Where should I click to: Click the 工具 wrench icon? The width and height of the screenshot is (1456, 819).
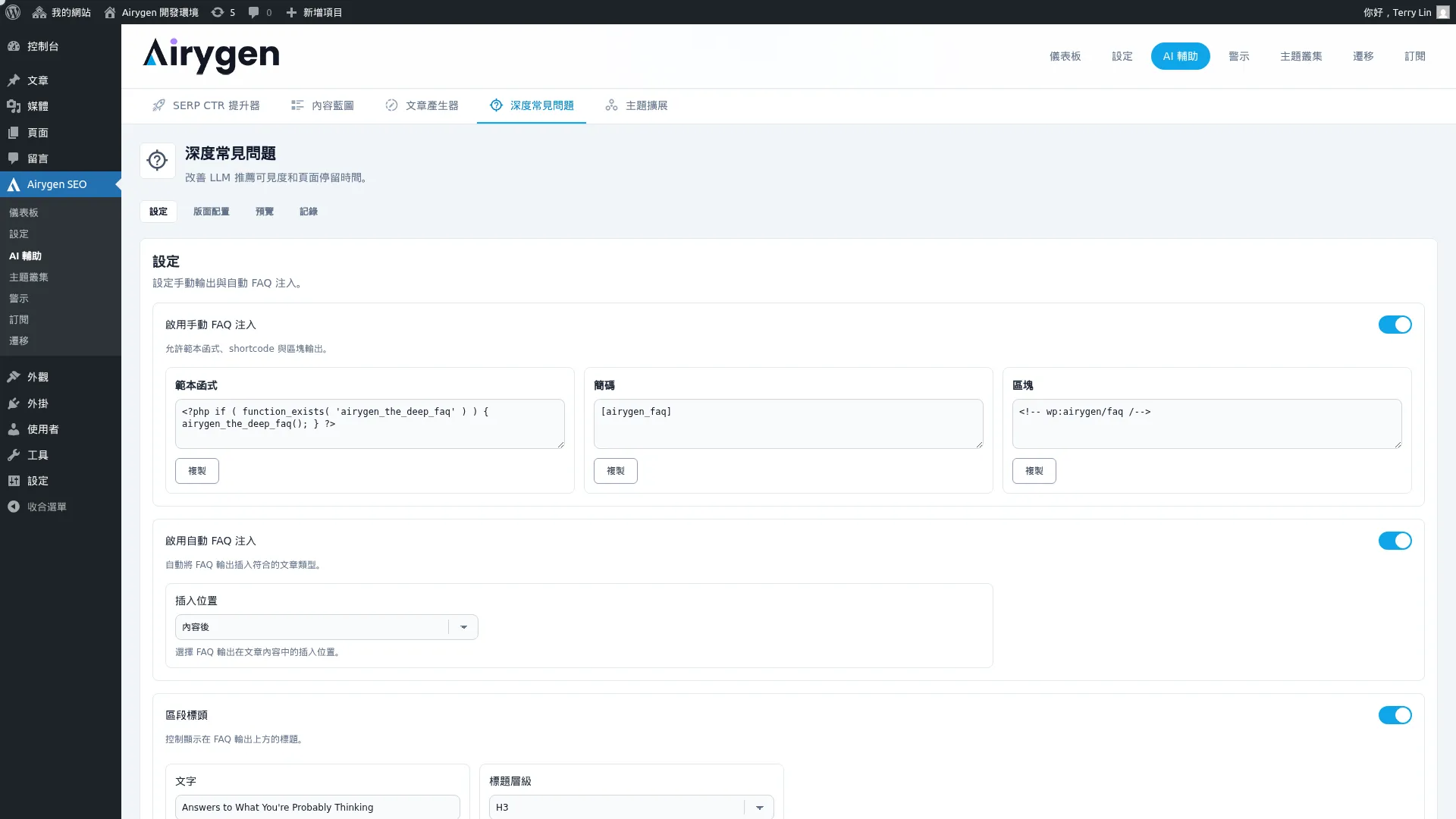[14, 455]
